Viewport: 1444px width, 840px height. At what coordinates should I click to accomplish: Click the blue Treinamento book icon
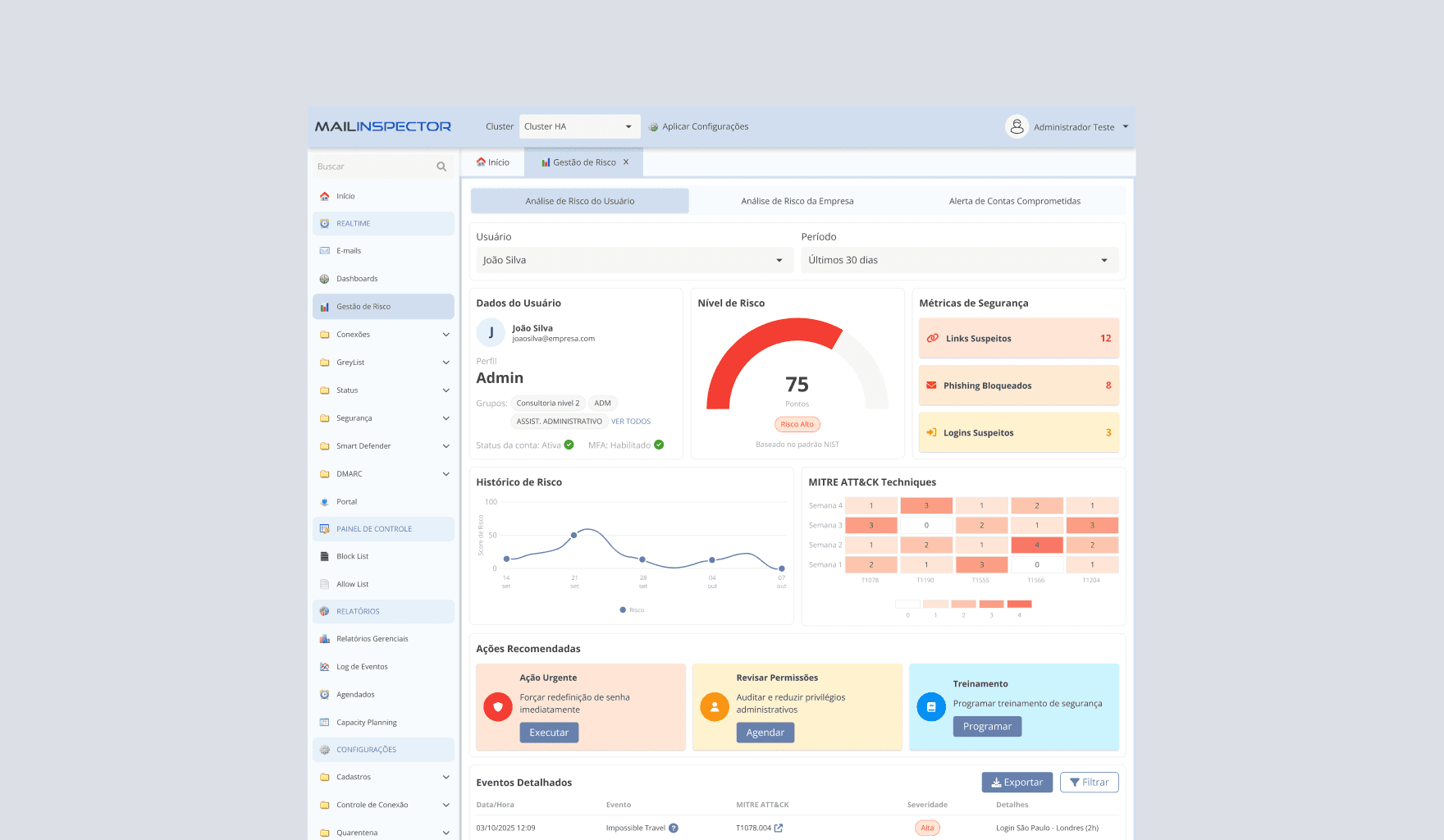(931, 707)
